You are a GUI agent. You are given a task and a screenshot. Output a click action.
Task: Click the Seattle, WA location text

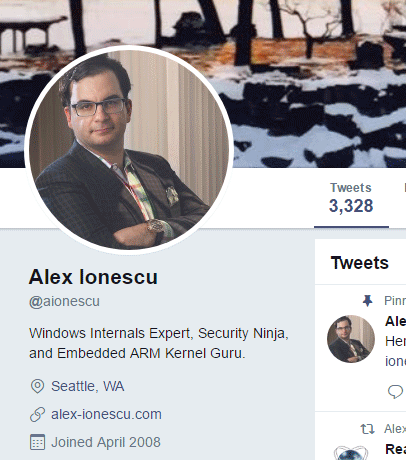pyautogui.click(x=88, y=386)
